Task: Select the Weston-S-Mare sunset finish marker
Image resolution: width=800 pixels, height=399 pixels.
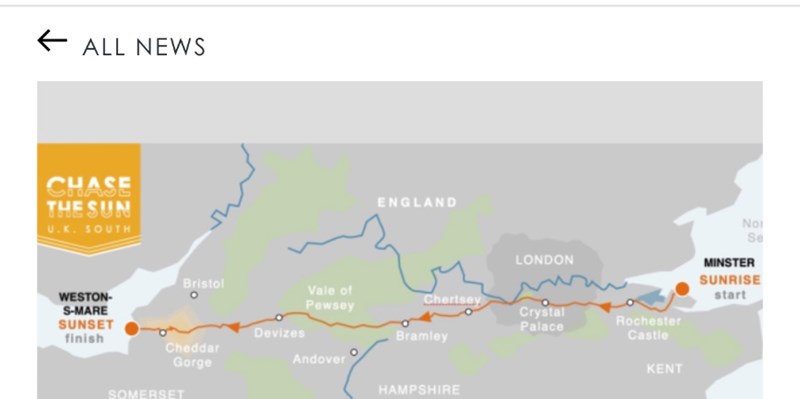Action: tap(132, 329)
